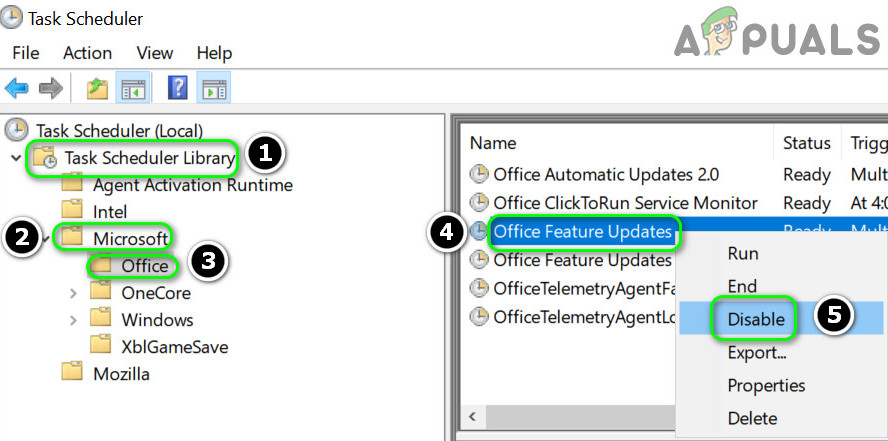This screenshot has height=441, width=888.
Task: Select Office ClickToRun Service Monitor task
Action: [625, 203]
